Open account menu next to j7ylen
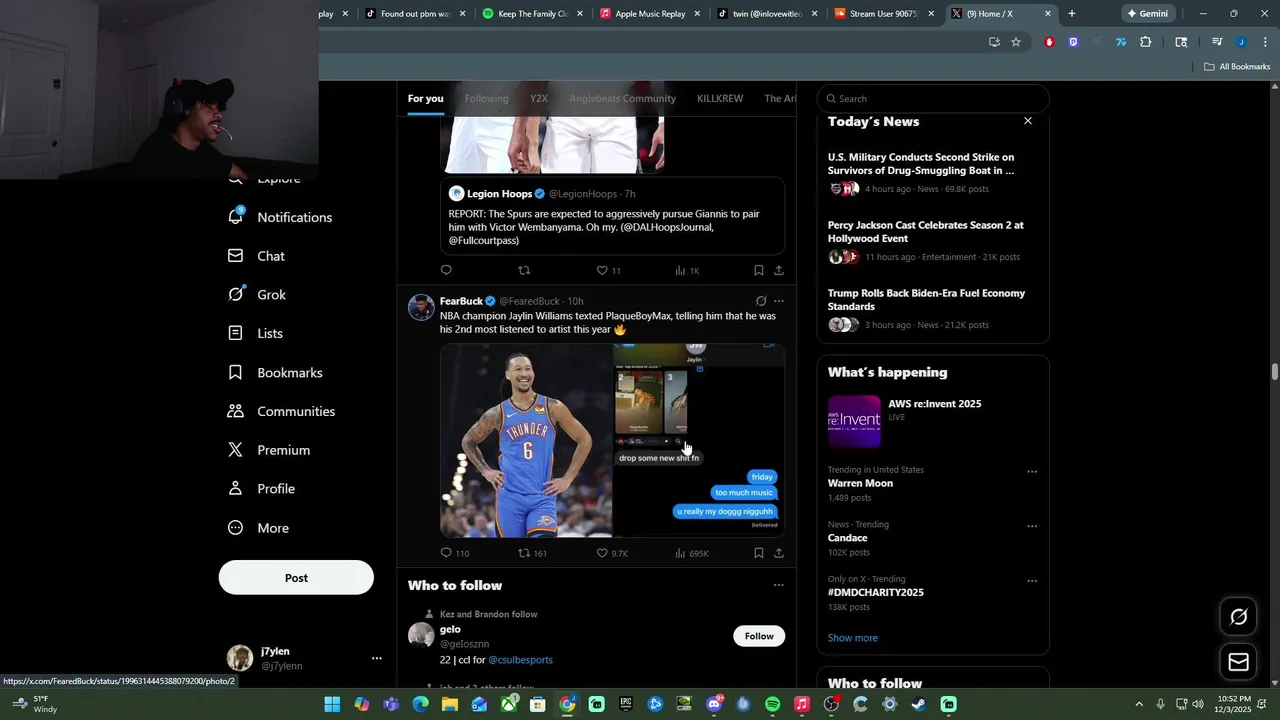Screen dimensions: 1280x720 [376, 658]
